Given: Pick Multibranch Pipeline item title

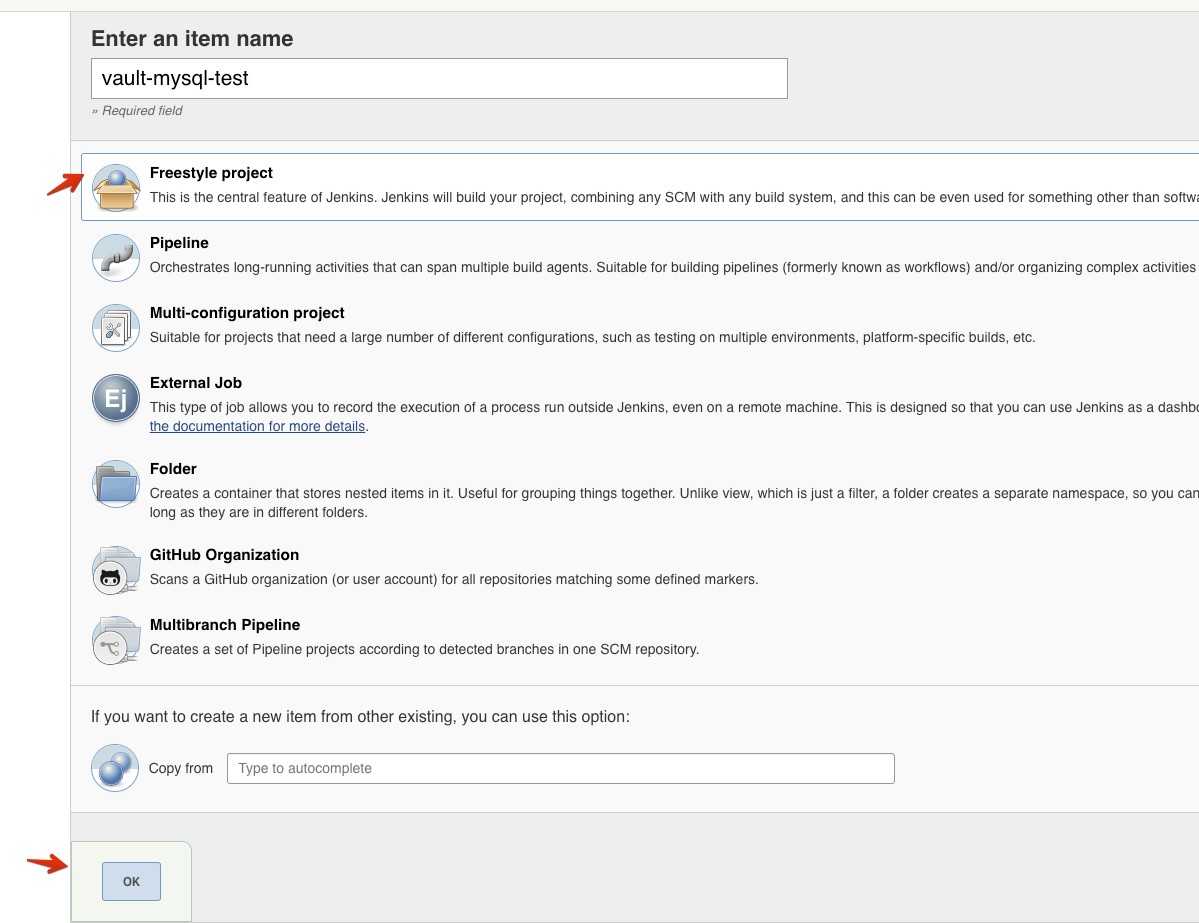Looking at the screenshot, I should 225,625.
